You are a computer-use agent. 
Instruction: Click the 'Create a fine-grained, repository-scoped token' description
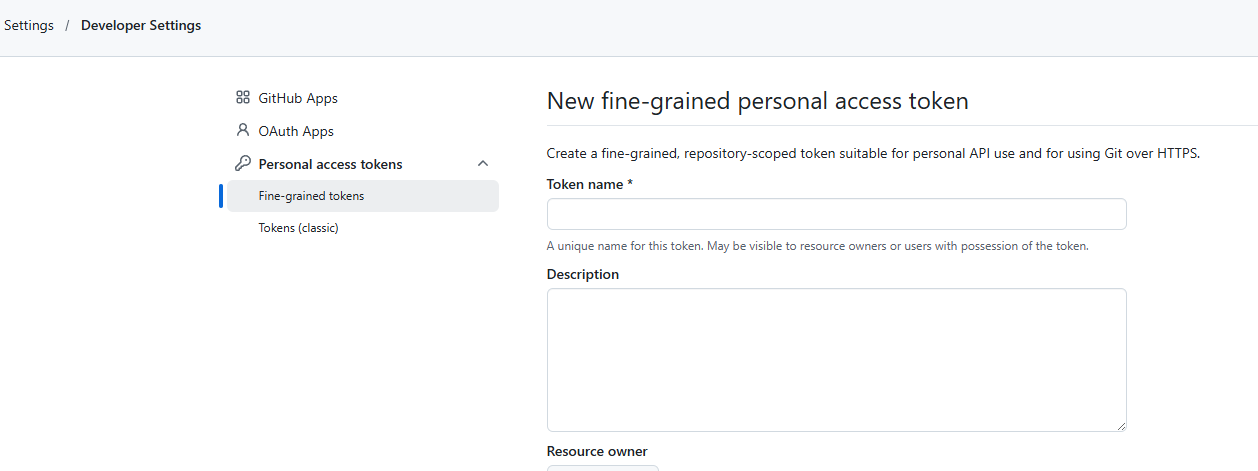pyautogui.click(x=873, y=153)
